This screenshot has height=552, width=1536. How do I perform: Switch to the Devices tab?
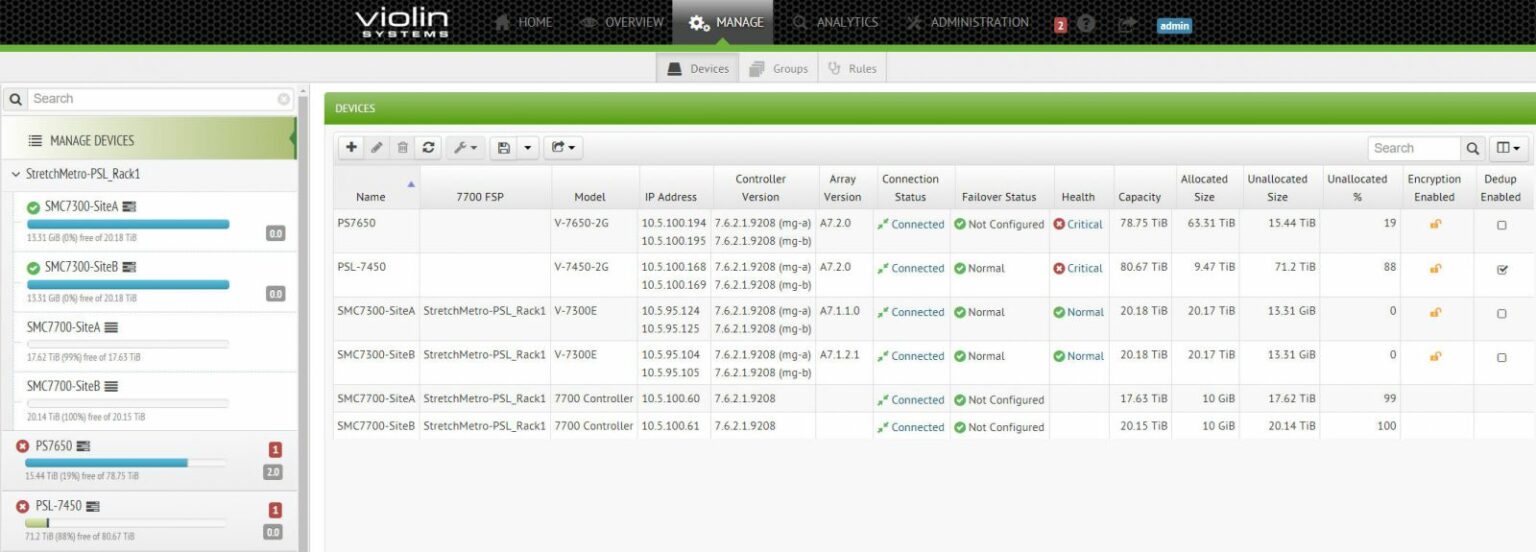click(698, 68)
